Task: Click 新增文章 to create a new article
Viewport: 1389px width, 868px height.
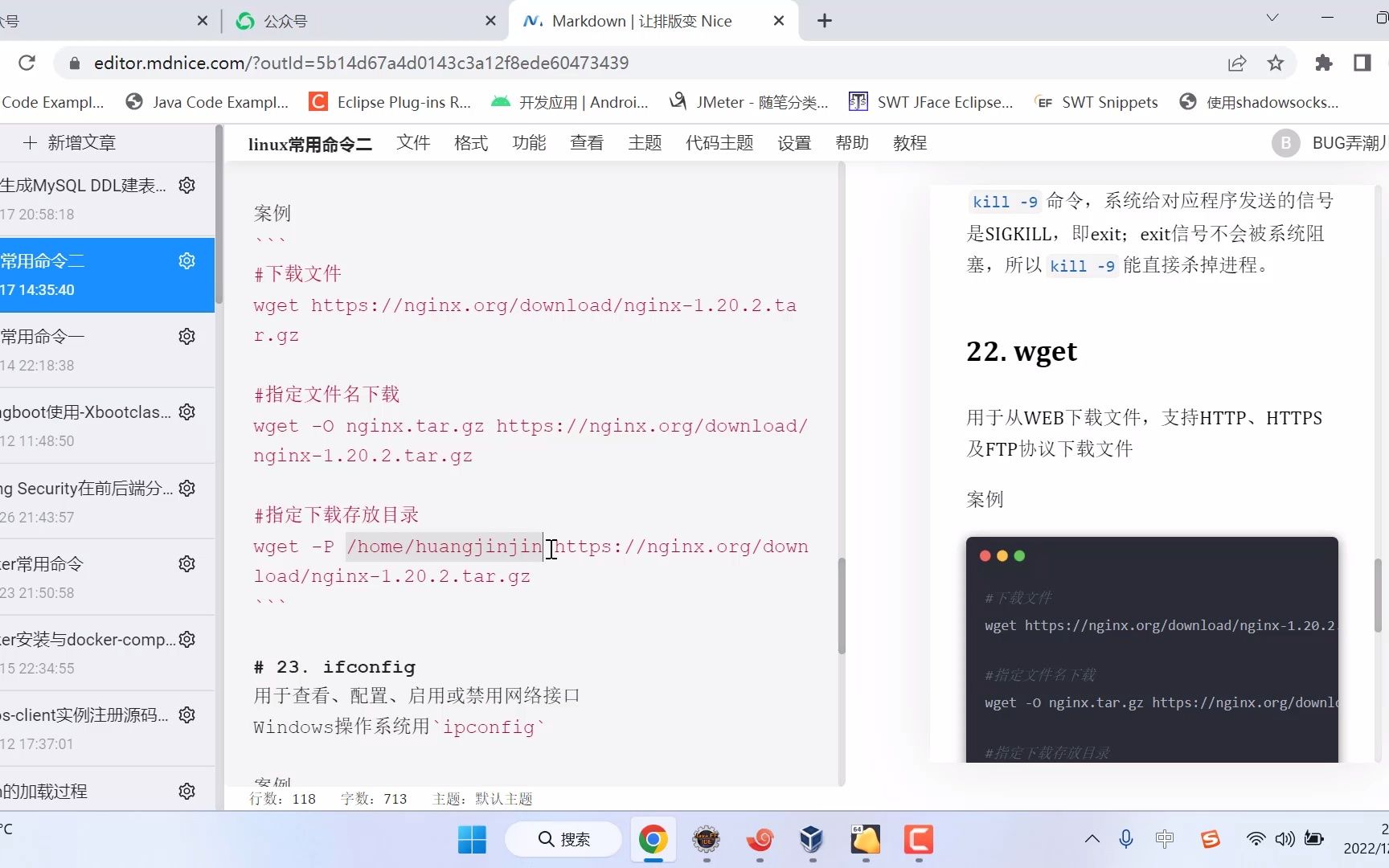Action: pos(69,142)
